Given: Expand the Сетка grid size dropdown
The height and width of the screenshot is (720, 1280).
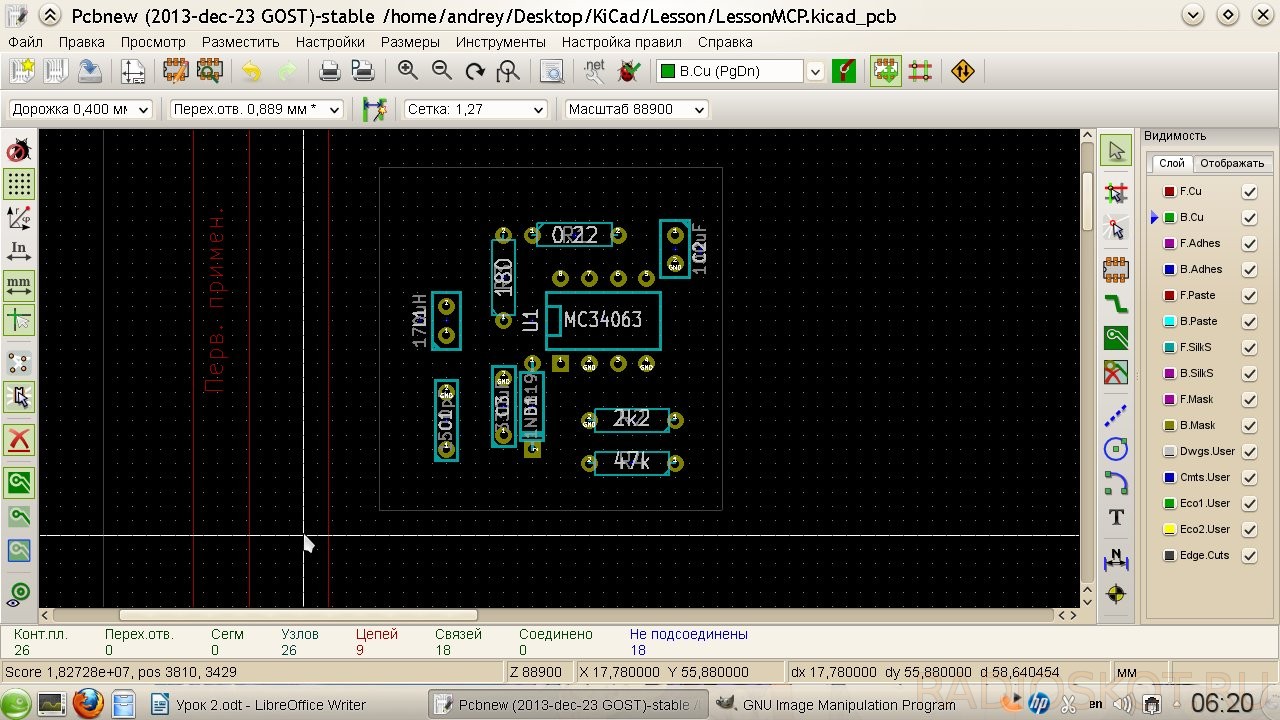Looking at the screenshot, I should click(x=475, y=109).
